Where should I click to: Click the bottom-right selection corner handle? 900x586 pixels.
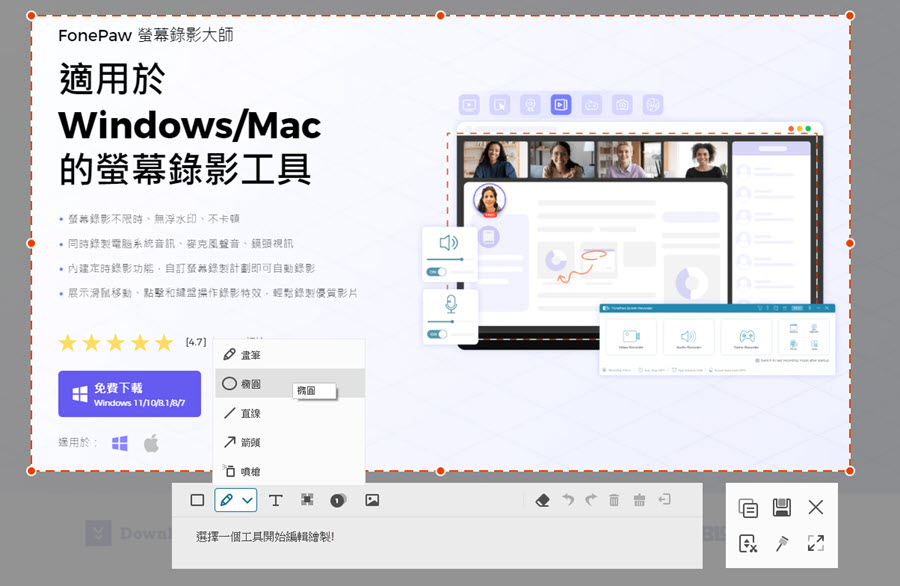click(850, 471)
